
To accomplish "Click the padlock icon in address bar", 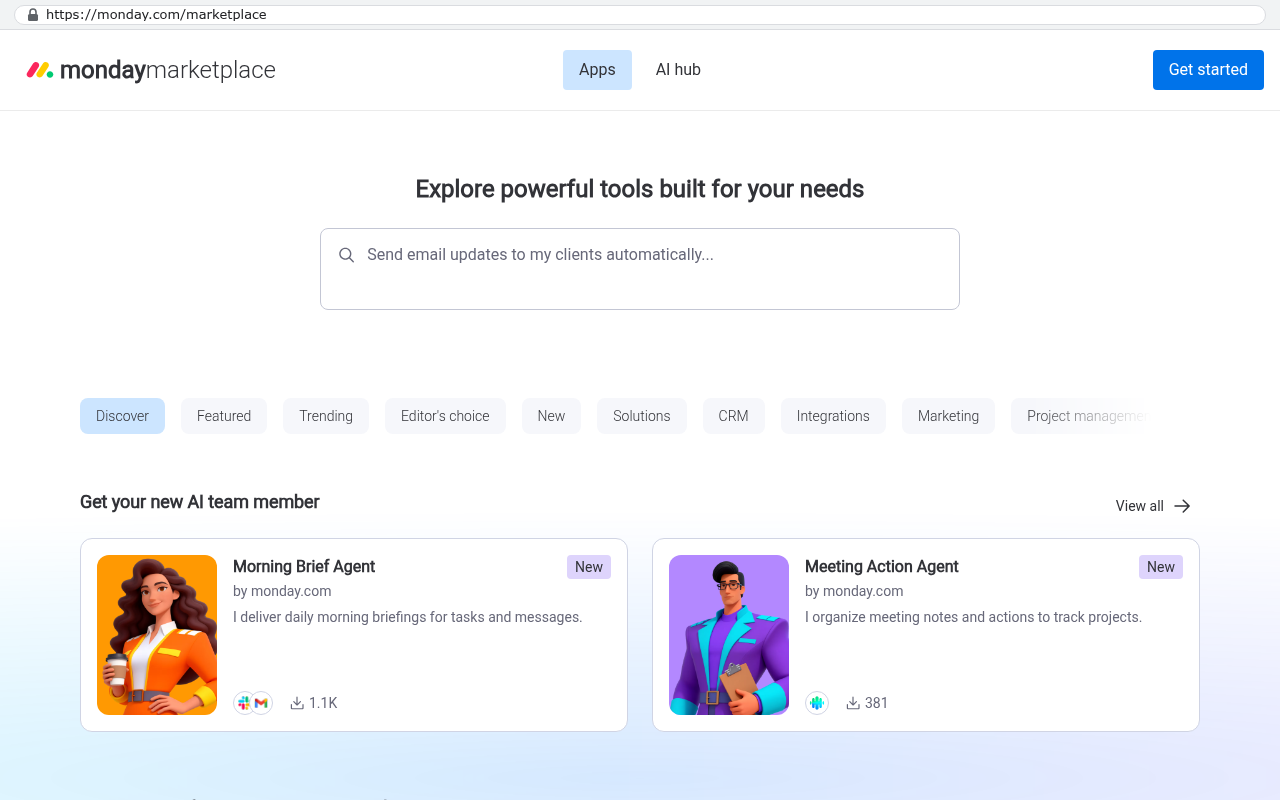I will [x=33, y=15].
